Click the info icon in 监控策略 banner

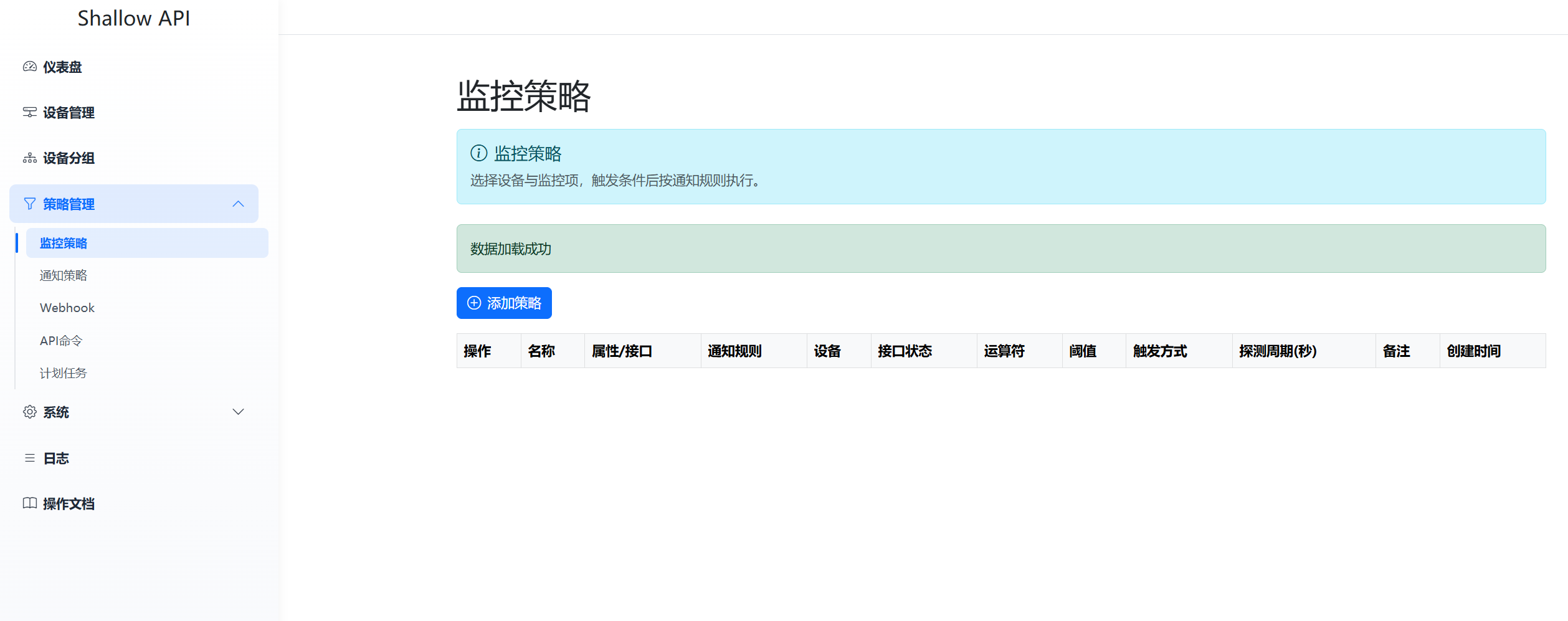tap(478, 153)
